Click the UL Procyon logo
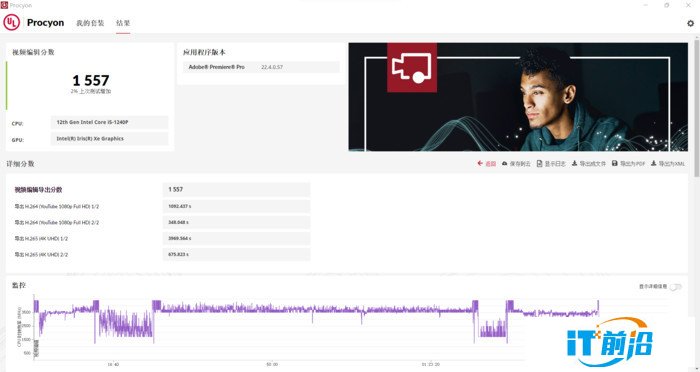This screenshot has height=372, width=700. tap(12, 22)
